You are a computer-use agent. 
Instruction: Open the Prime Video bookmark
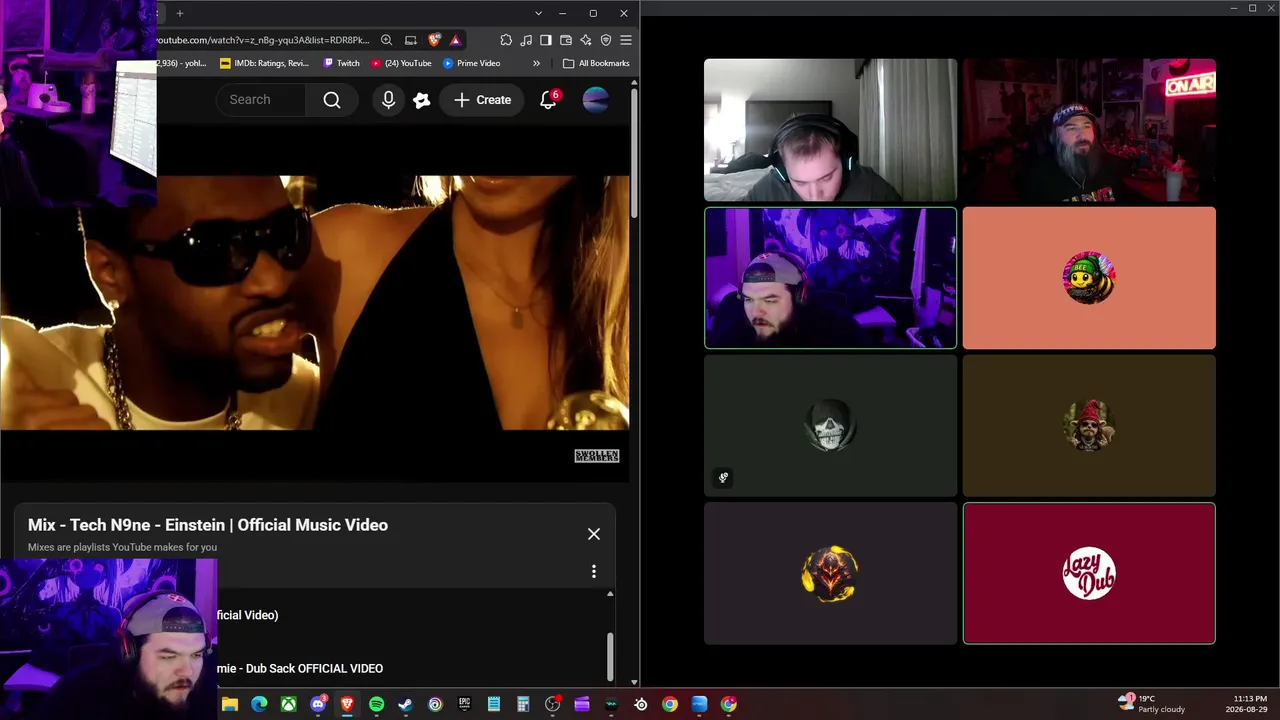[471, 63]
